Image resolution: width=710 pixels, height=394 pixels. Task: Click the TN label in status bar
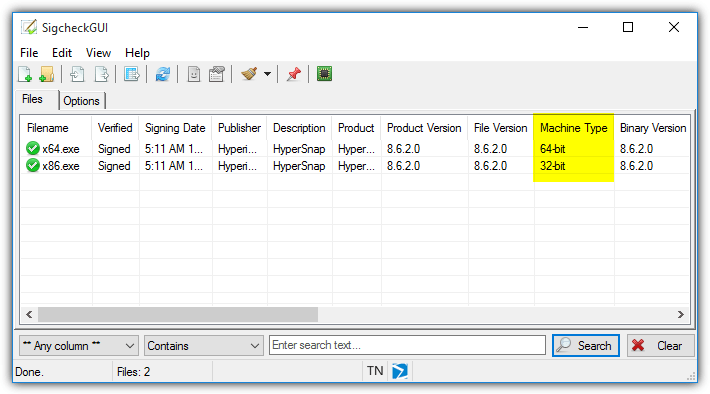(375, 371)
